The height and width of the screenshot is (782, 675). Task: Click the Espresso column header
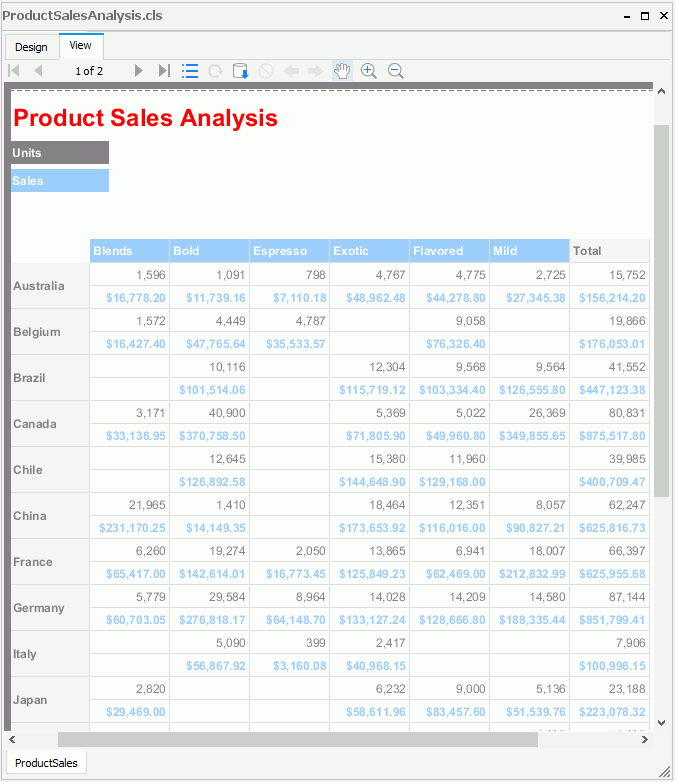[289, 251]
